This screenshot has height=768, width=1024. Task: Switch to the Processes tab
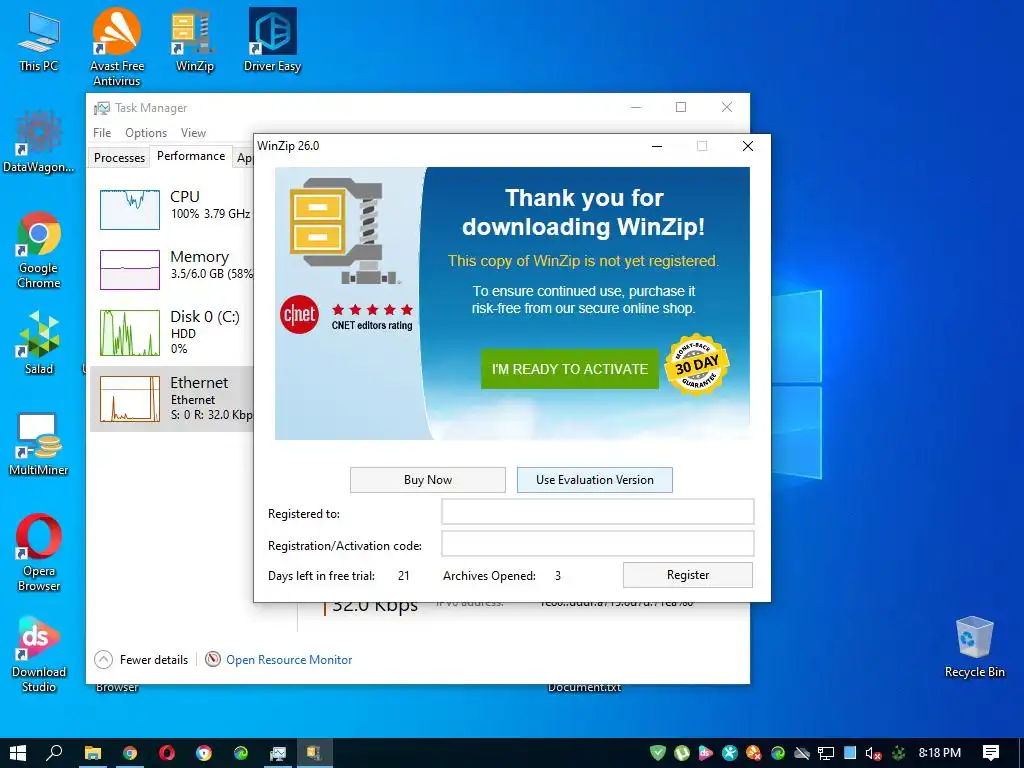tap(119, 157)
